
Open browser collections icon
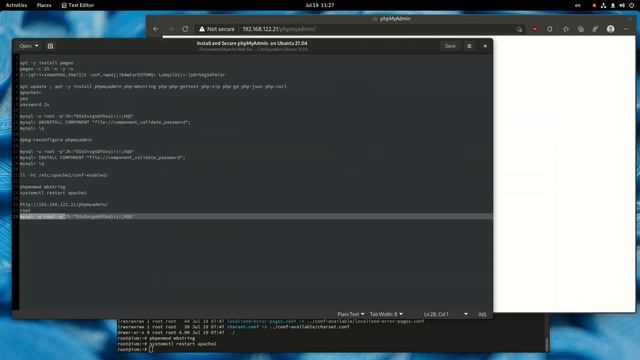coord(580,29)
